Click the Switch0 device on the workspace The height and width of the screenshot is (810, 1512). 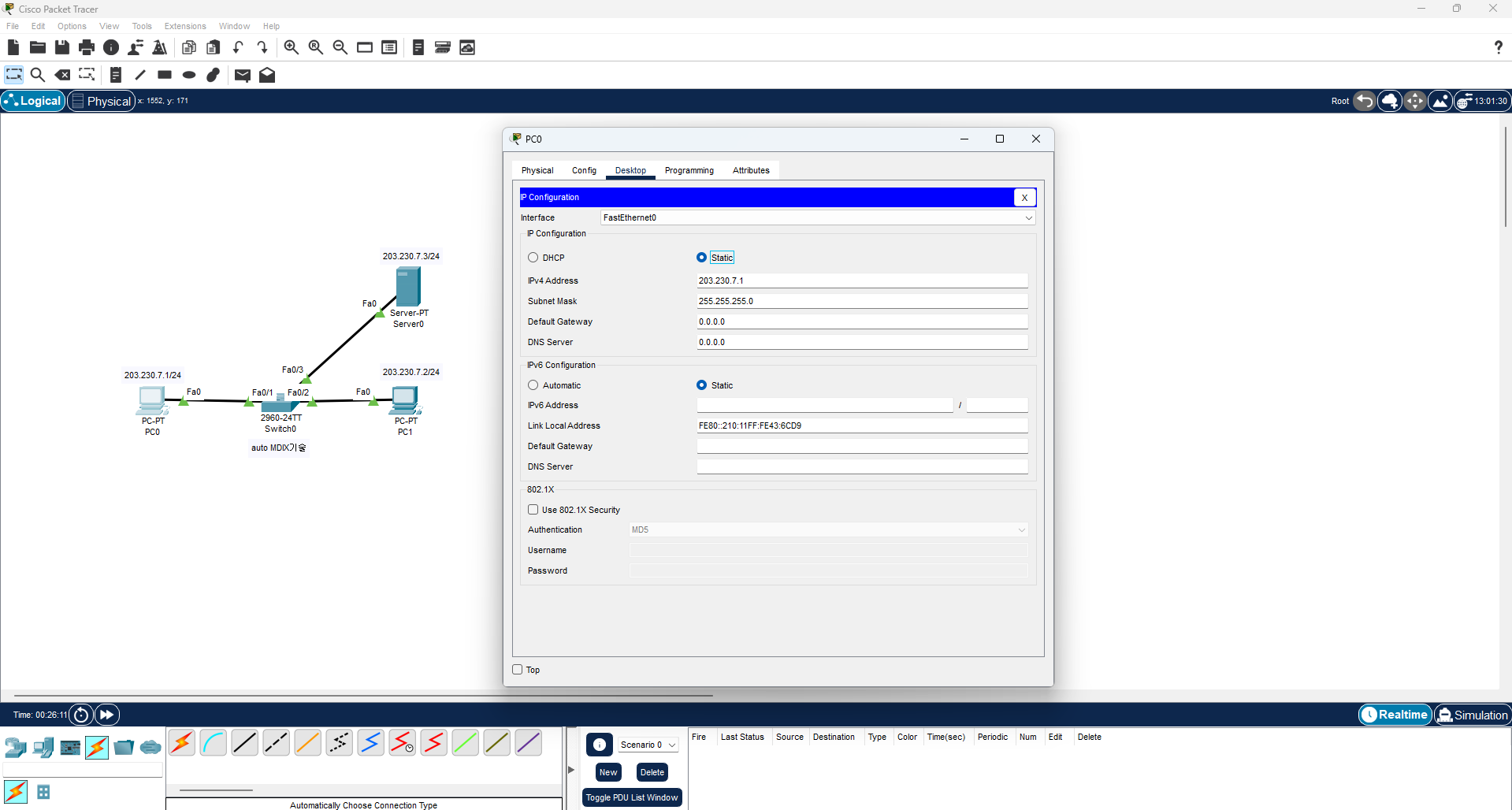280,403
